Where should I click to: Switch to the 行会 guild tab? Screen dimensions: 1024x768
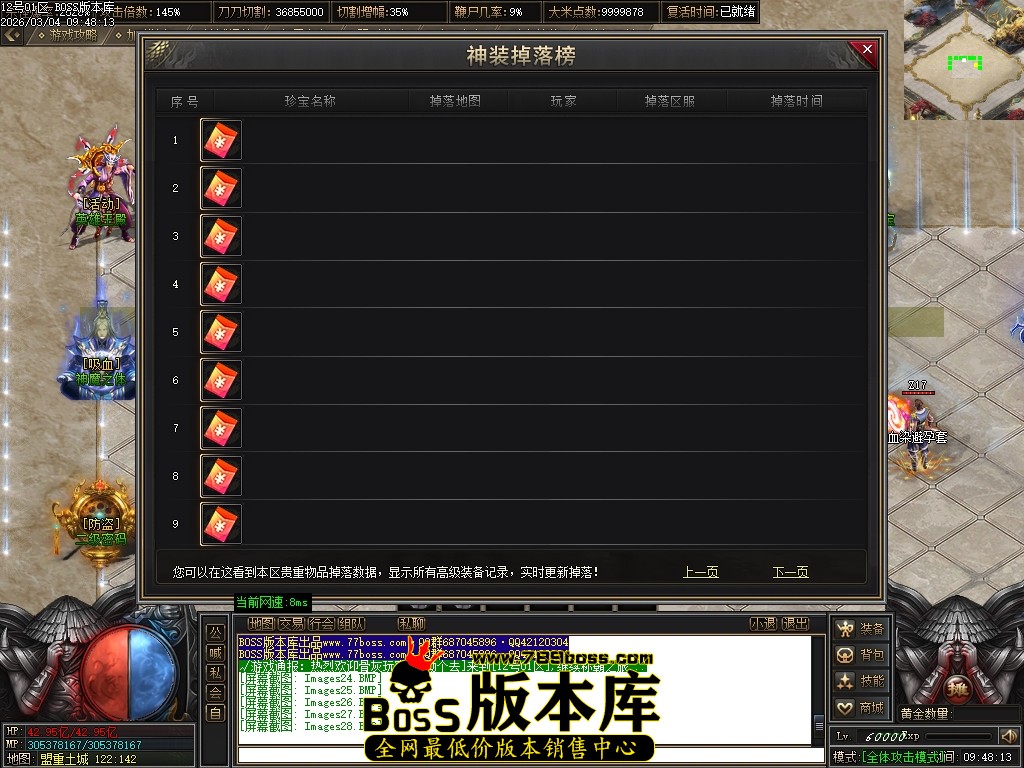[x=321, y=624]
